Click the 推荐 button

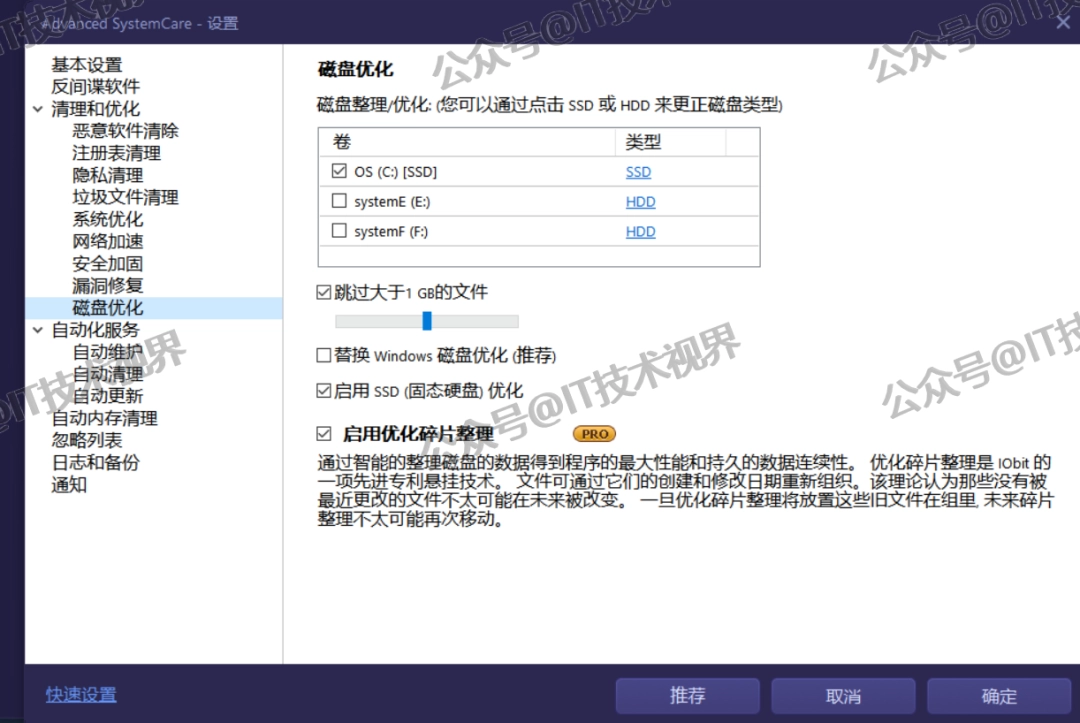(687, 696)
